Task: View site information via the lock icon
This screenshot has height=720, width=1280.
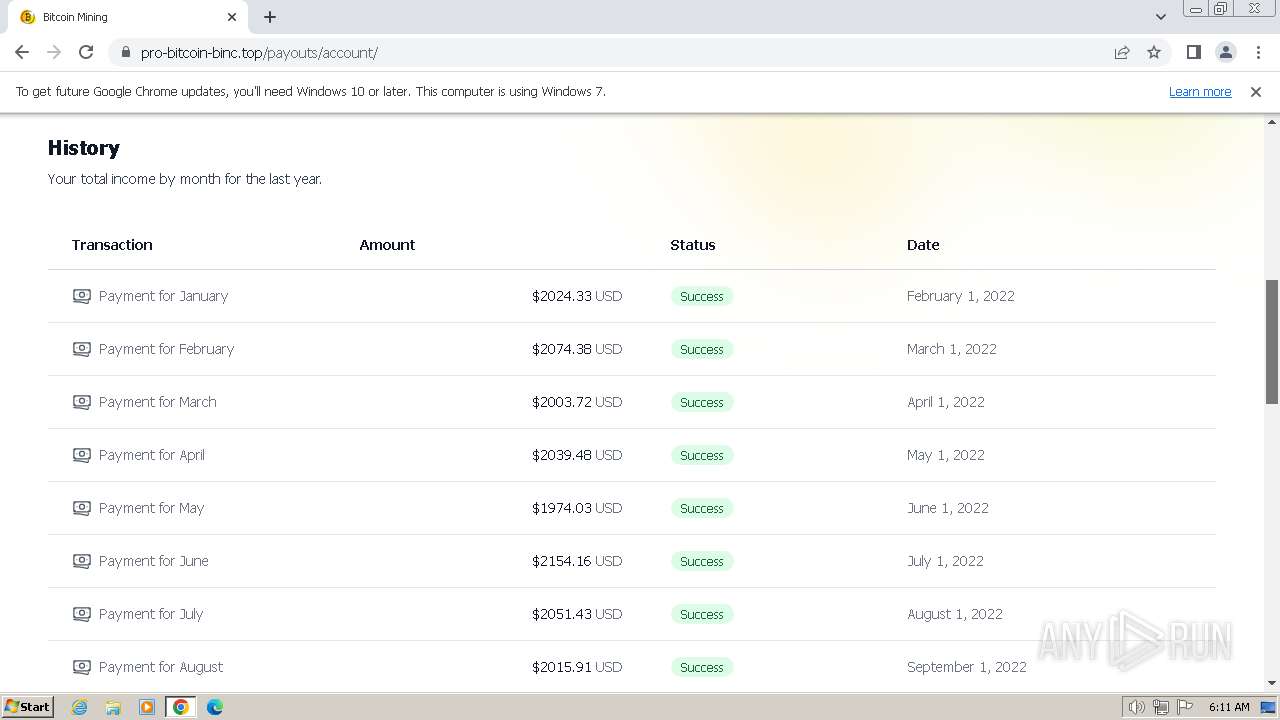Action: [125, 52]
